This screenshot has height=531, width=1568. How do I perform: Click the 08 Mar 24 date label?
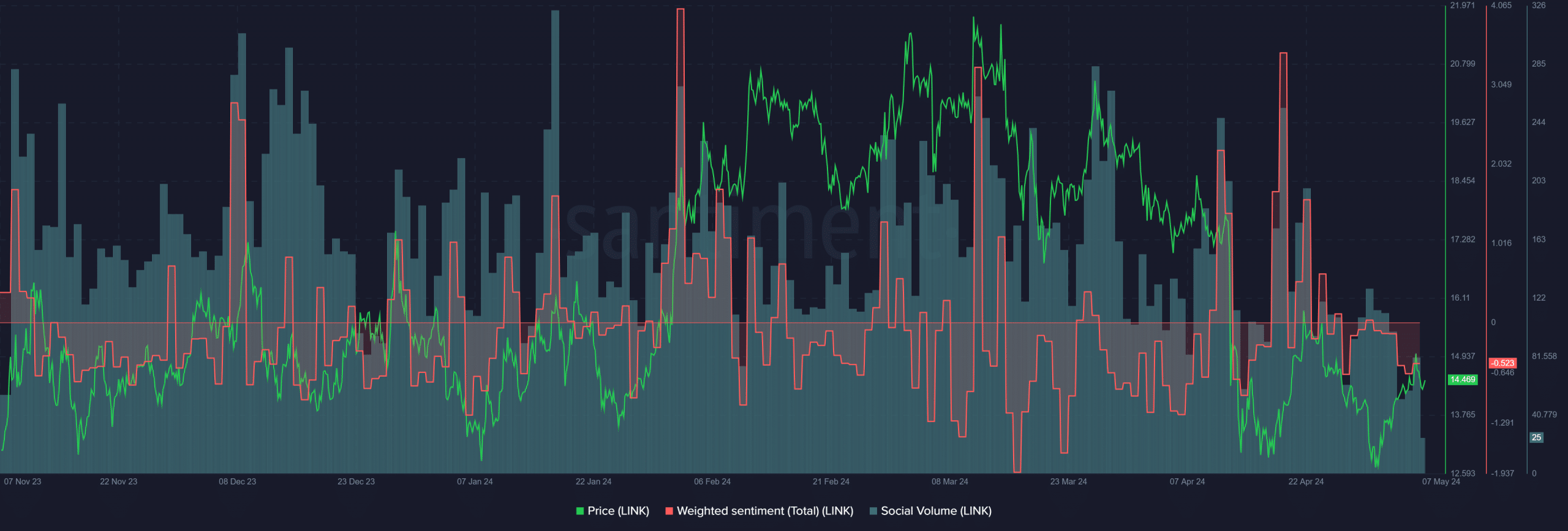pos(950,481)
